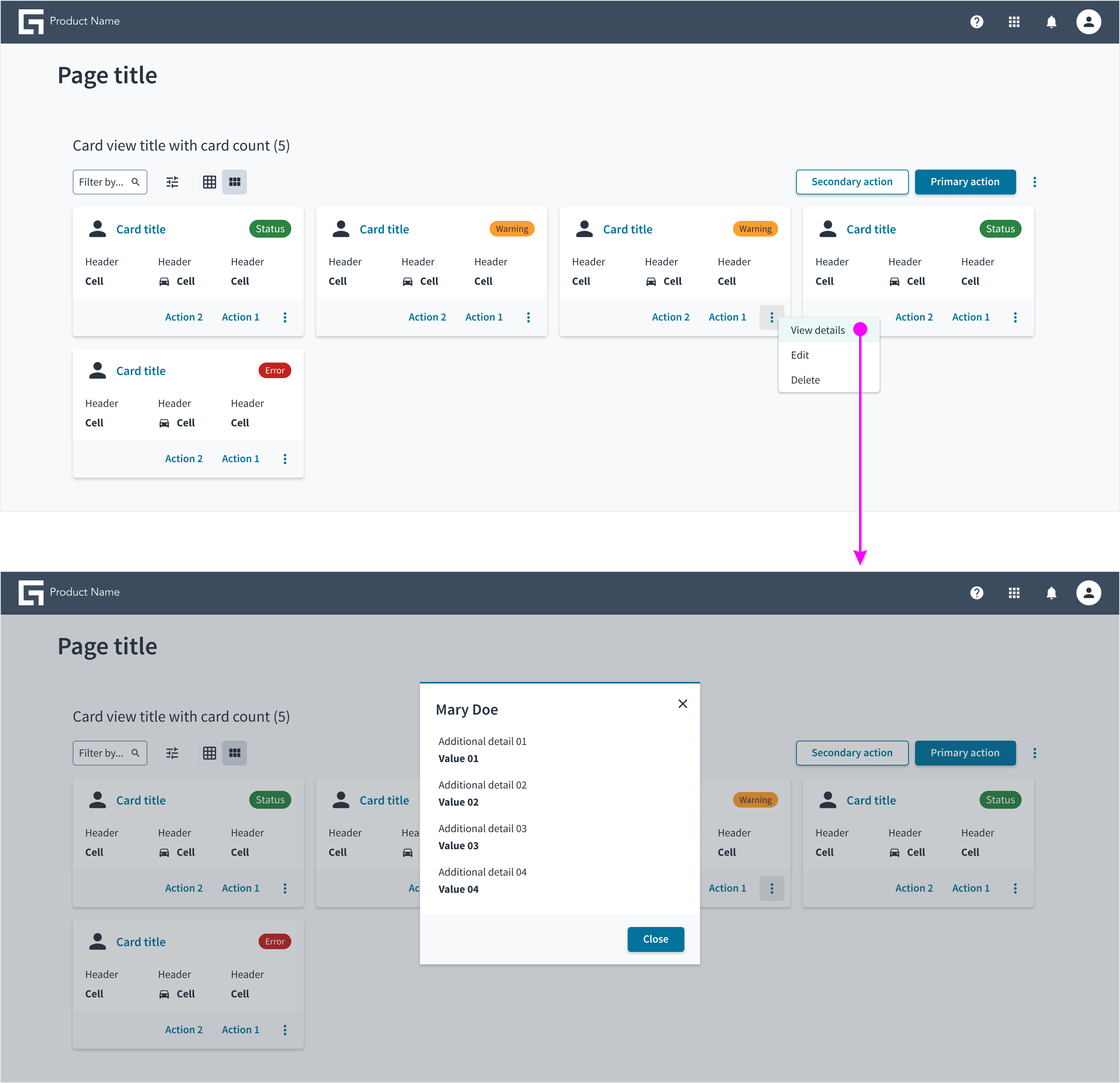Viewport: 1120px width, 1083px height.
Task: Expand more options on the first Status card in upper view
Action: (285, 317)
